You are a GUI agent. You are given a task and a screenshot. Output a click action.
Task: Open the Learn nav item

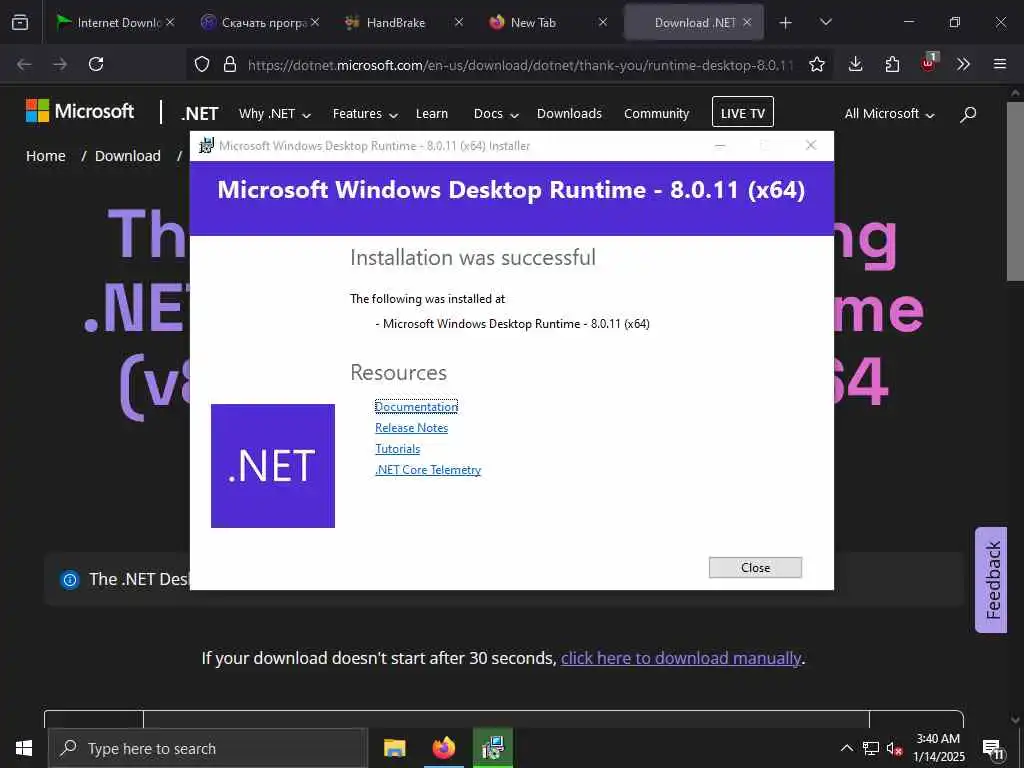(432, 114)
